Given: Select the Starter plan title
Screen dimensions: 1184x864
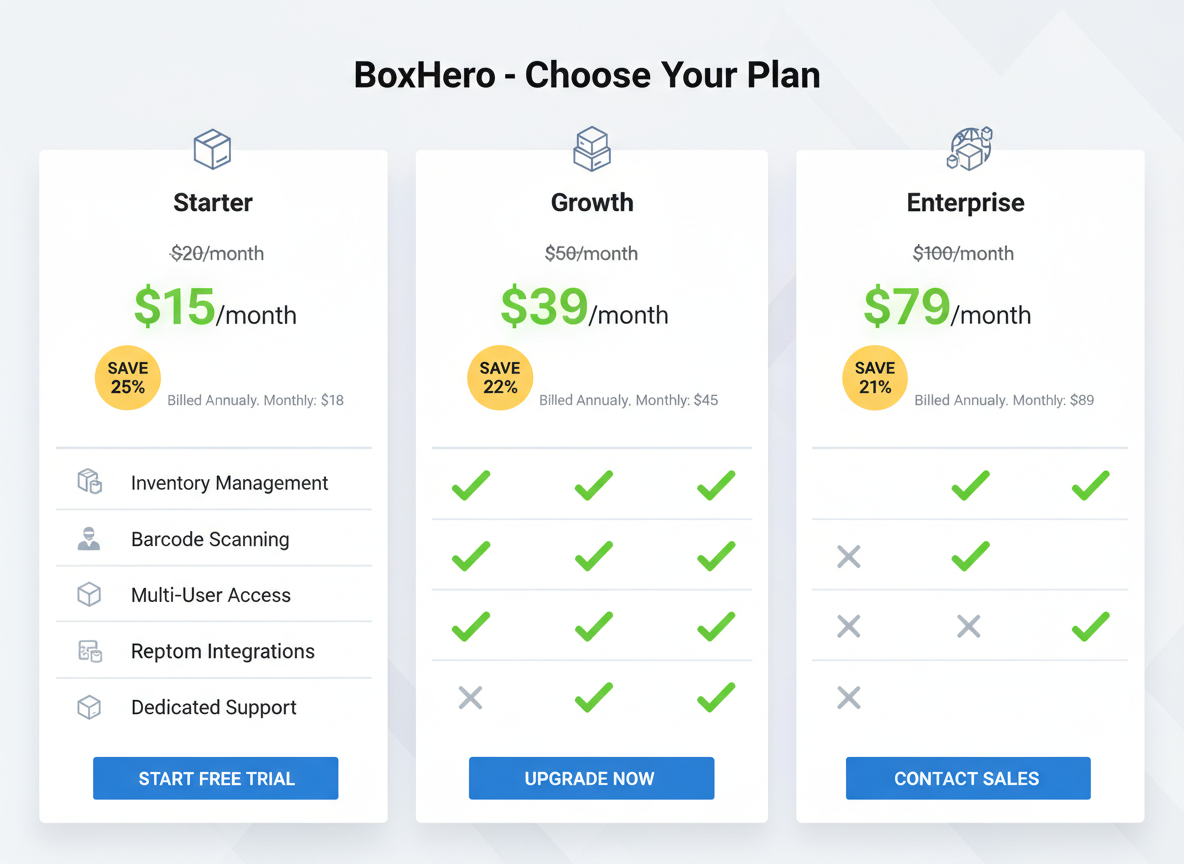Looking at the screenshot, I should pos(212,202).
